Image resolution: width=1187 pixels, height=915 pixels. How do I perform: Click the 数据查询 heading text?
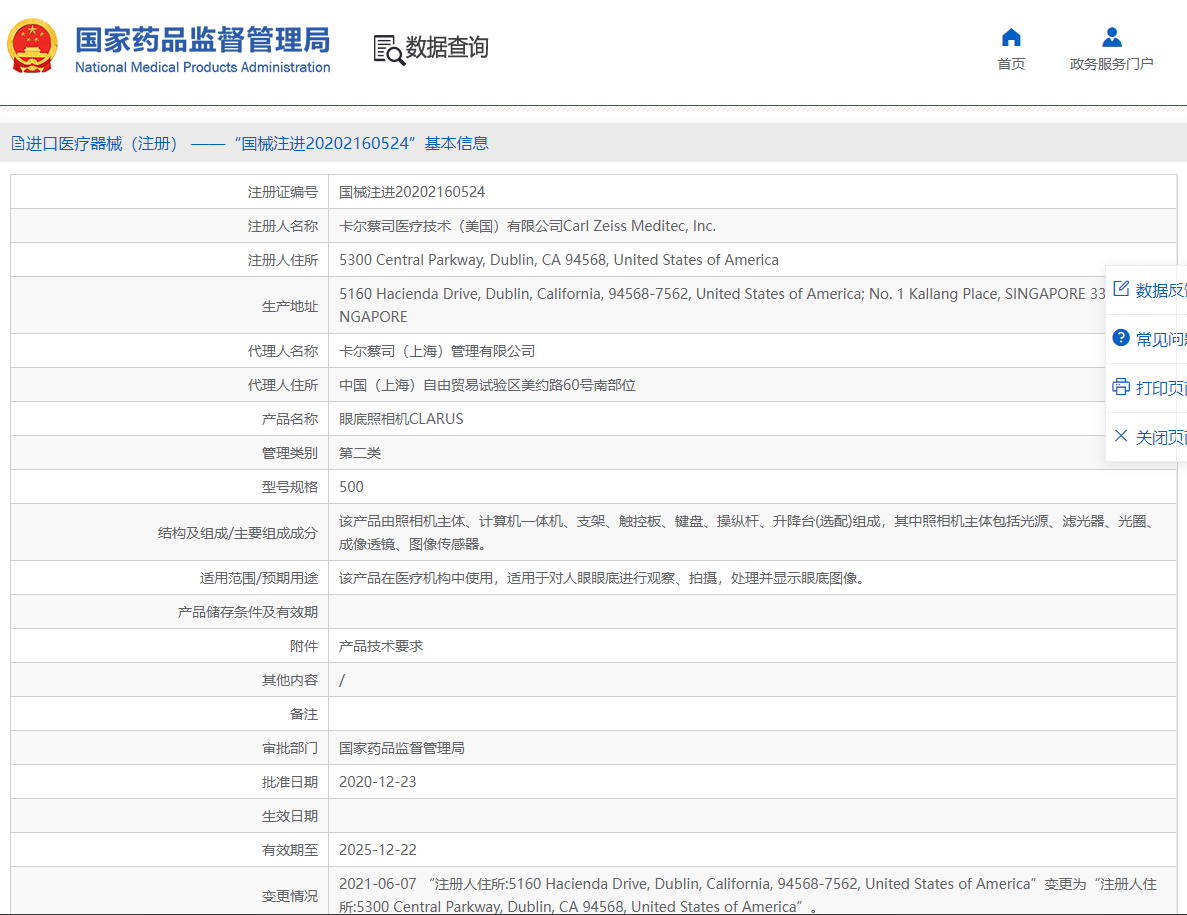click(x=447, y=47)
